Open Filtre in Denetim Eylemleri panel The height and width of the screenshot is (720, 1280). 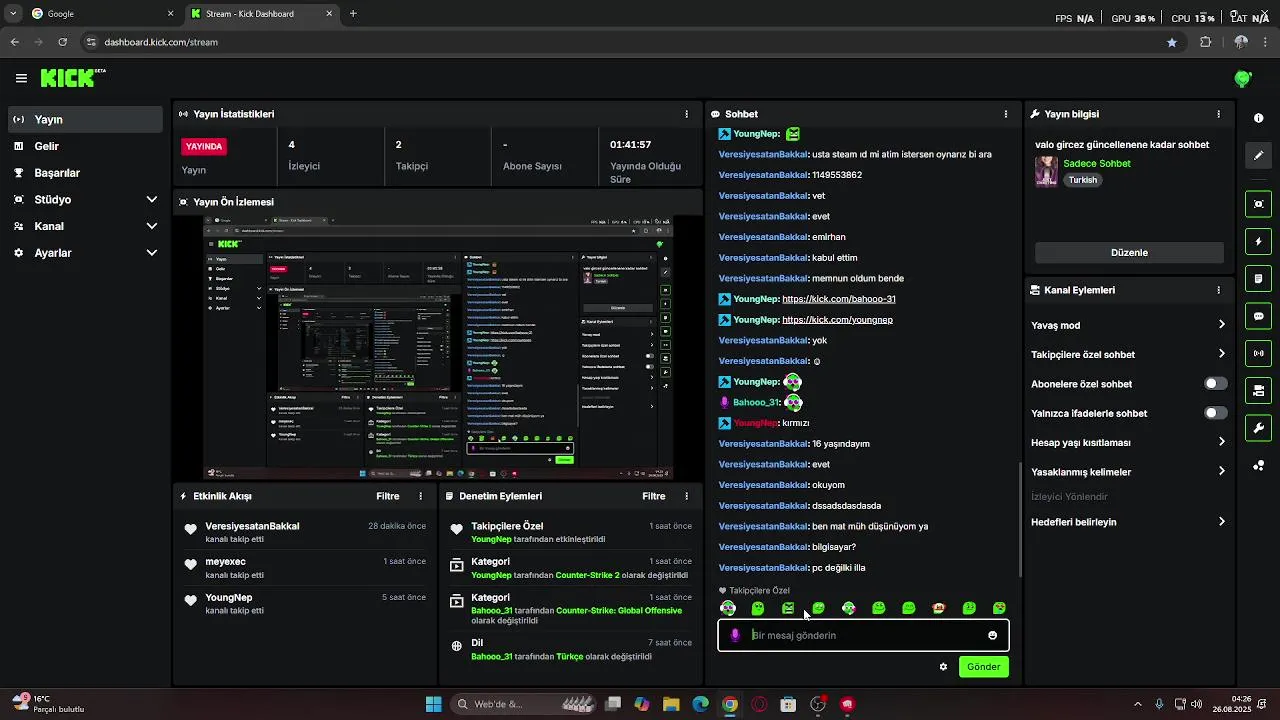(654, 496)
